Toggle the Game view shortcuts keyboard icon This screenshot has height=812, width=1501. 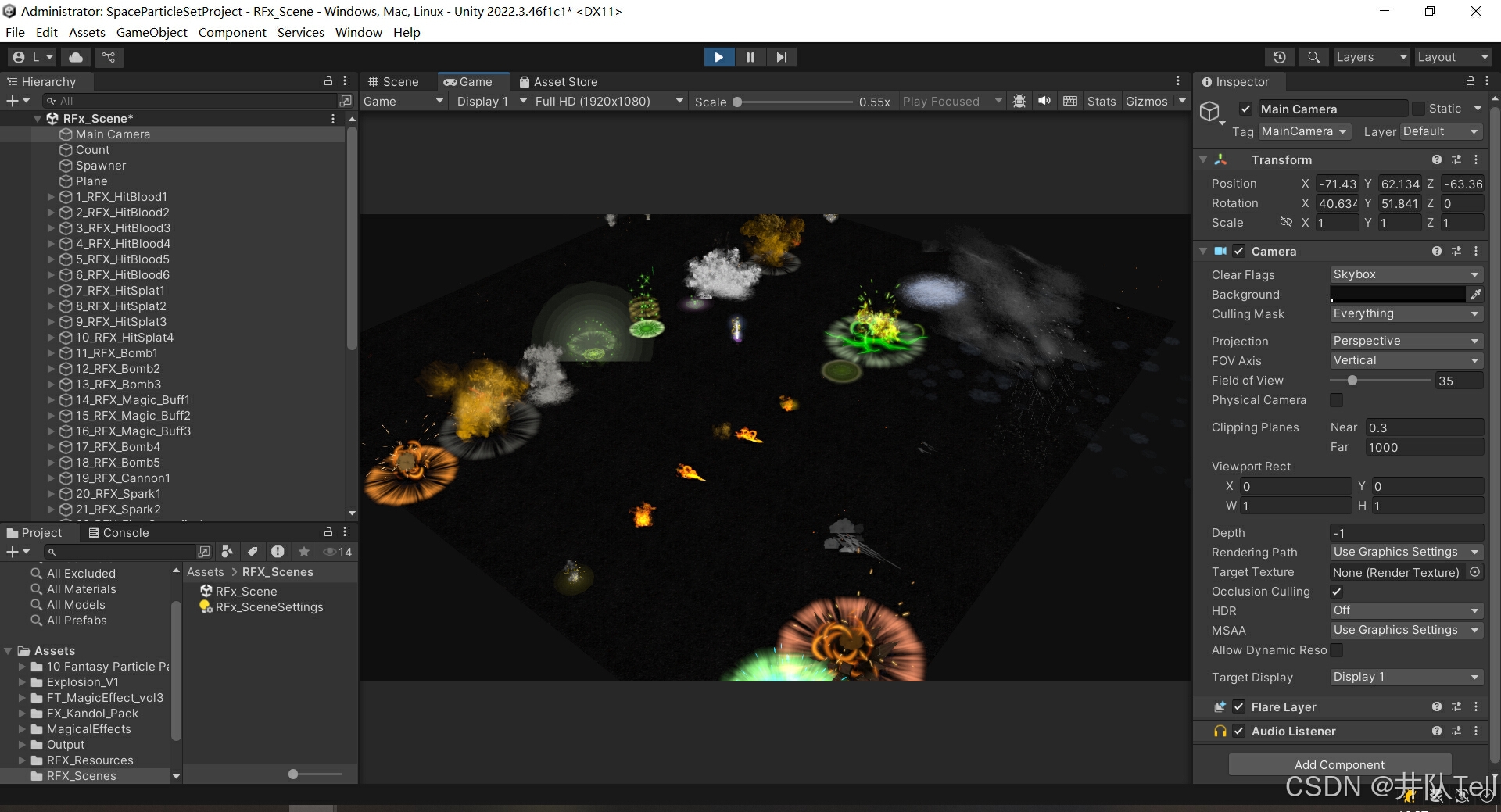(1070, 102)
